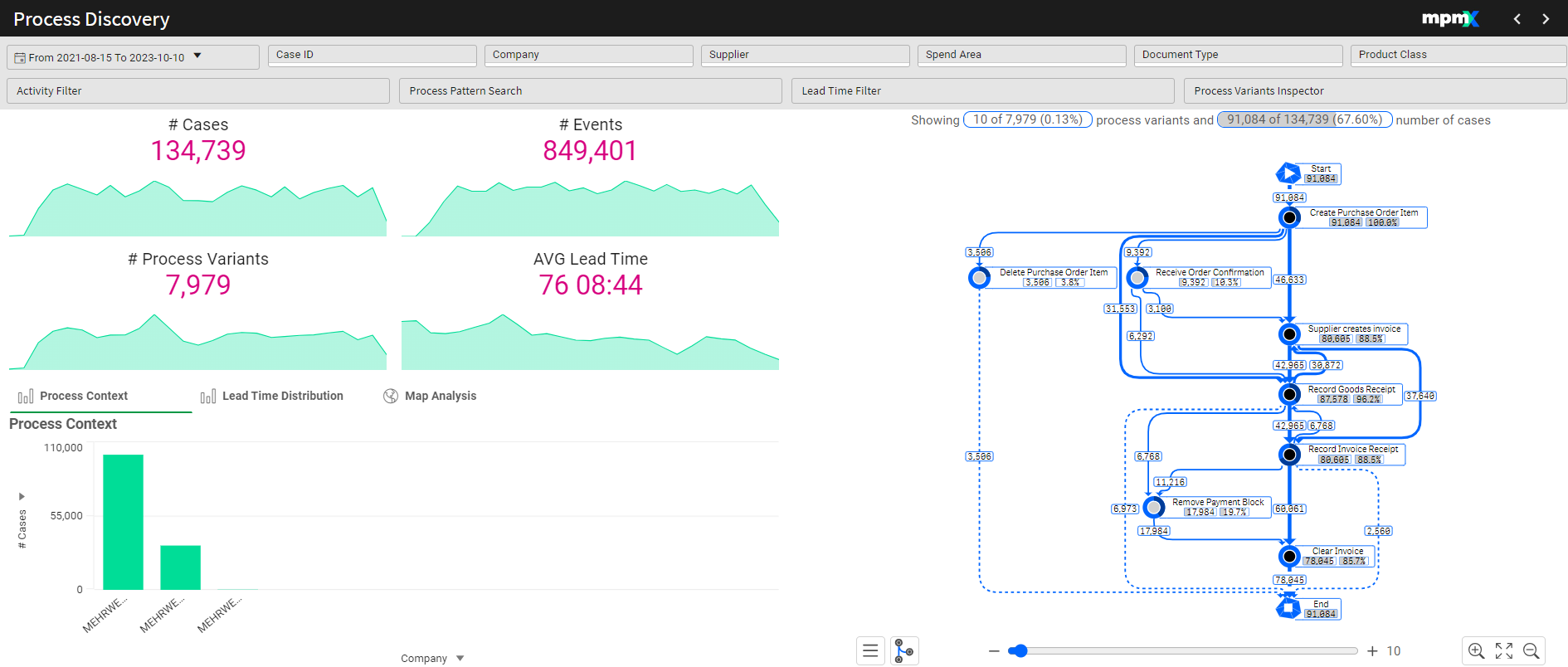Select Record Invoice Receipt node
The height and width of the screenshot is (667, 1568).
point(1289,455)
